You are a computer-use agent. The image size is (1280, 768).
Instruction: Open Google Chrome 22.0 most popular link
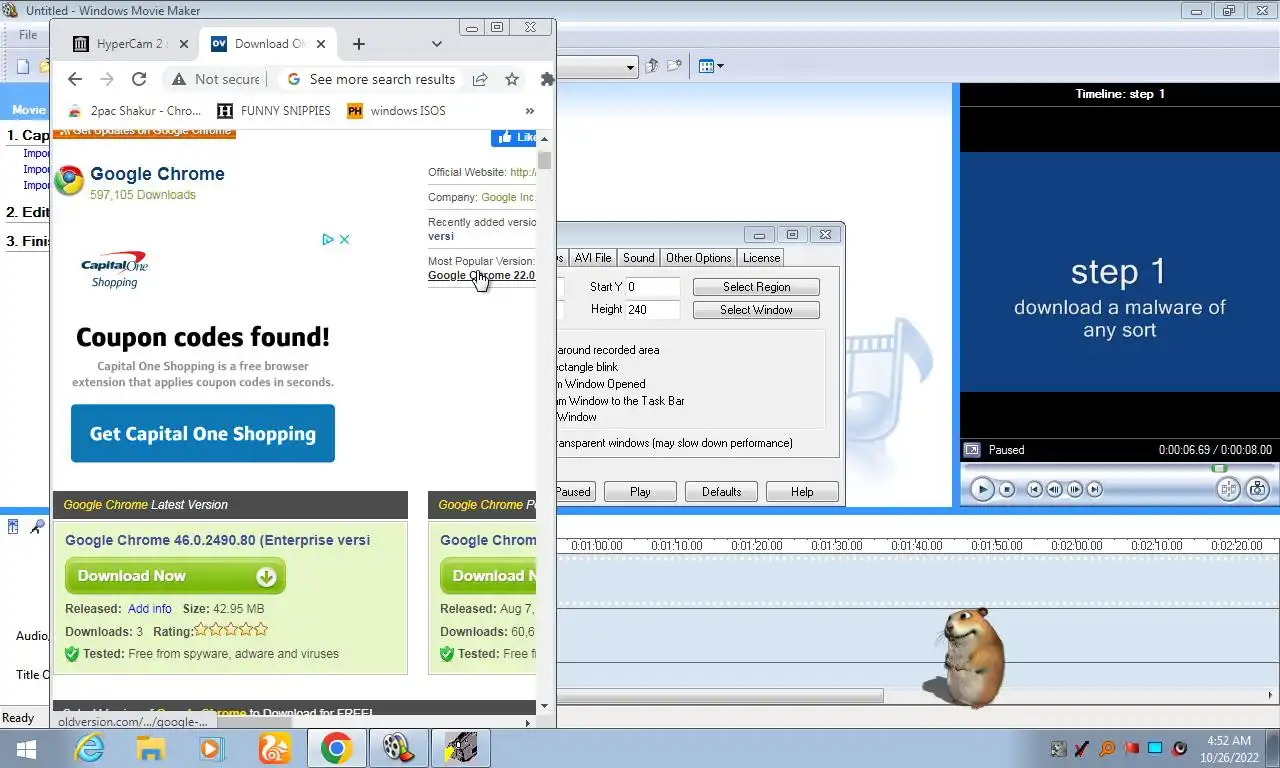482,276
